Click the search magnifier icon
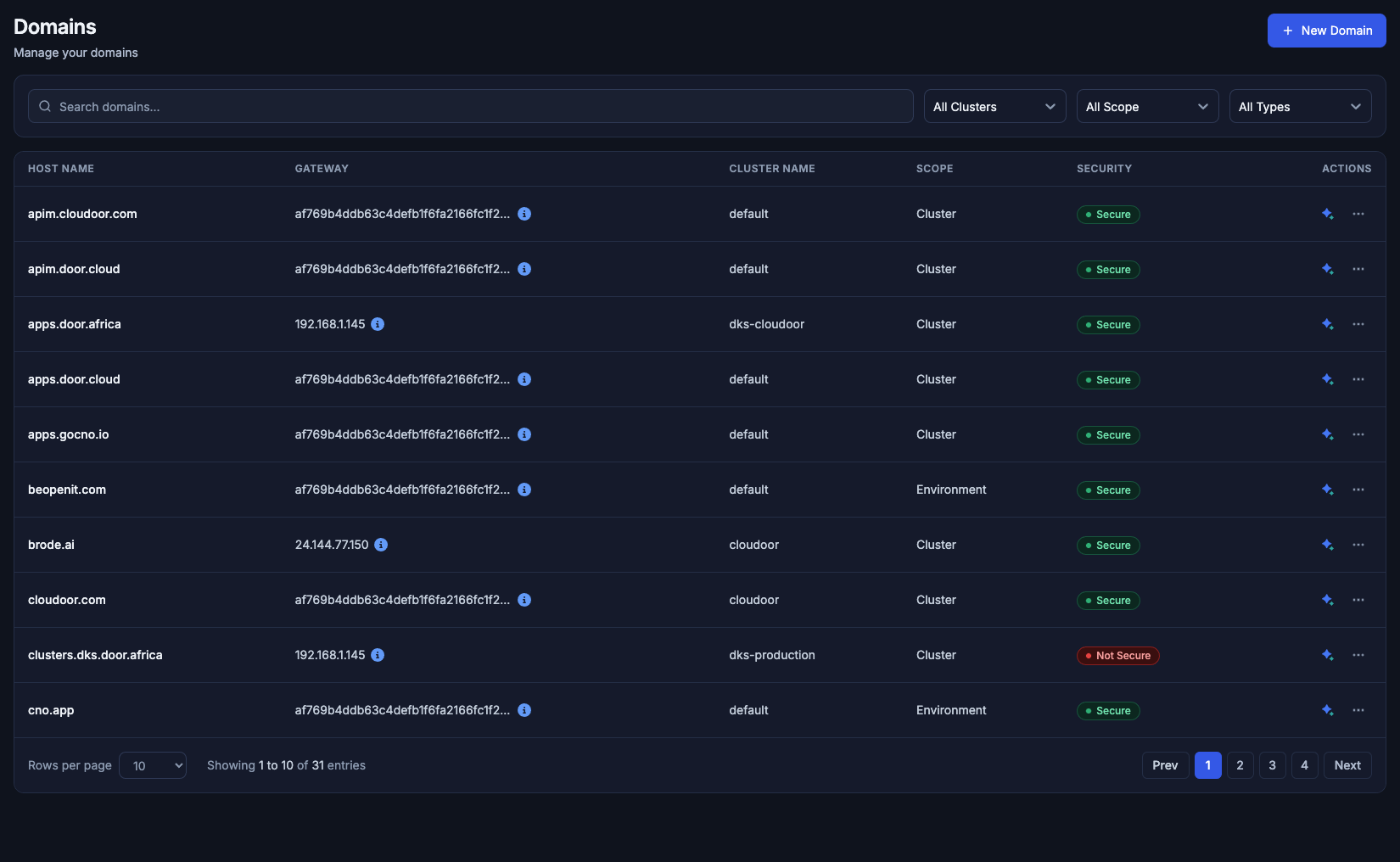This screenshot has width=1400, height=862. (x=45, y=107)
